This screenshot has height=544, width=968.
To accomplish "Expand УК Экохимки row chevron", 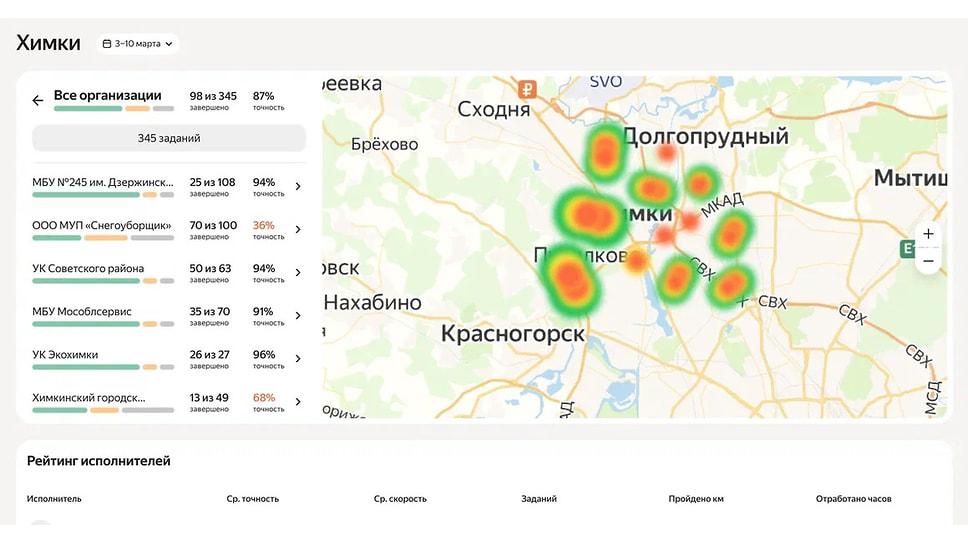I will (x=298, y=359).
